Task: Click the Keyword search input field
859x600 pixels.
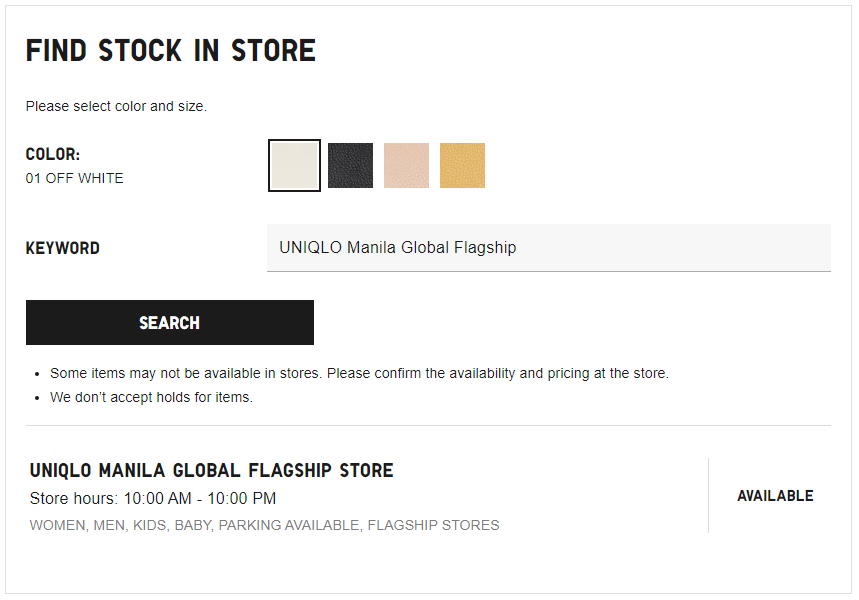Action: [548, 248]
